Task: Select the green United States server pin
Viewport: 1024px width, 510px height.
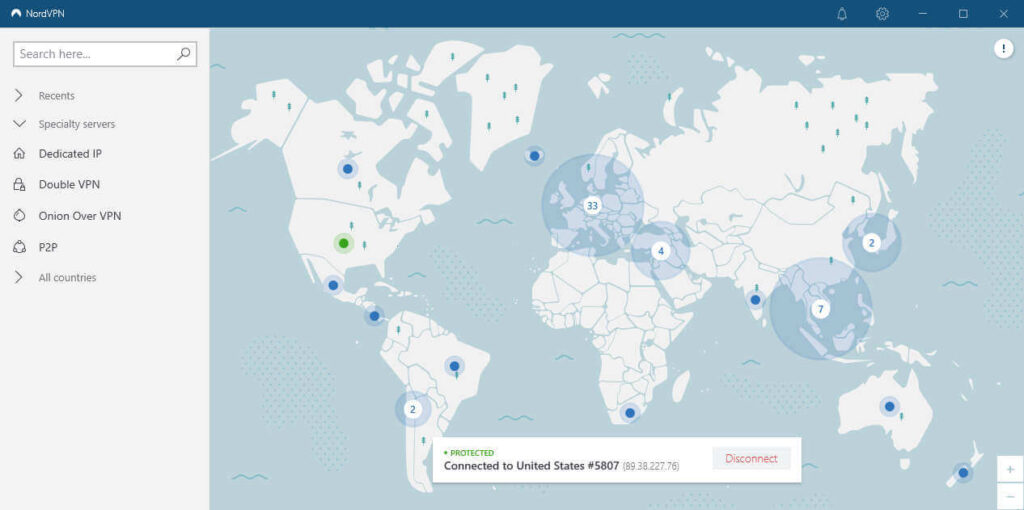Action: pos(344,244)
